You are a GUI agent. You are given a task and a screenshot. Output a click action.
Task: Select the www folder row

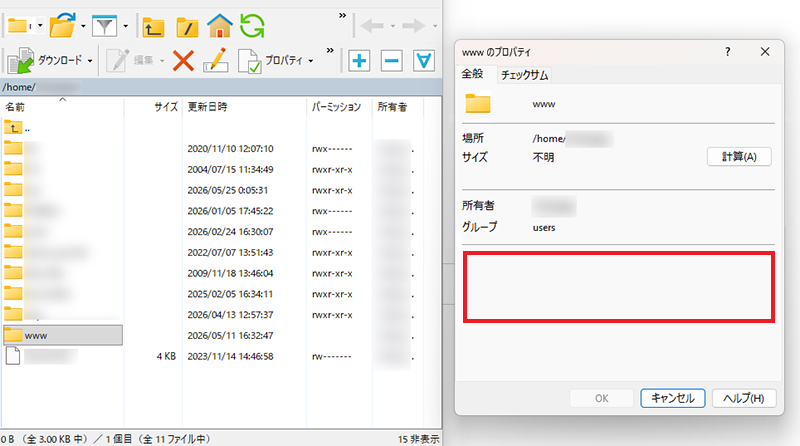point(63,335)
